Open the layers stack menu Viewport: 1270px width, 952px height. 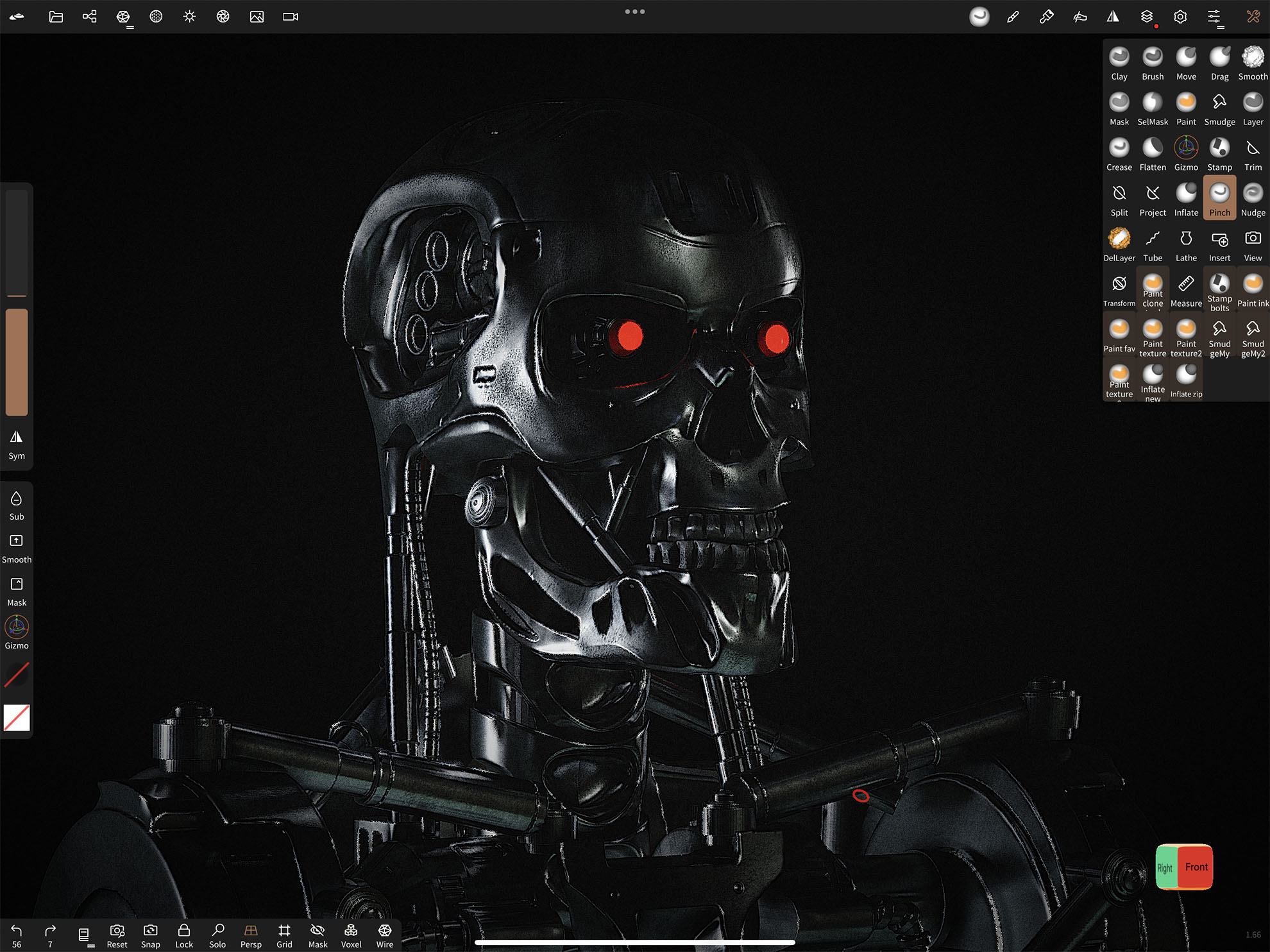point(1146,17)
